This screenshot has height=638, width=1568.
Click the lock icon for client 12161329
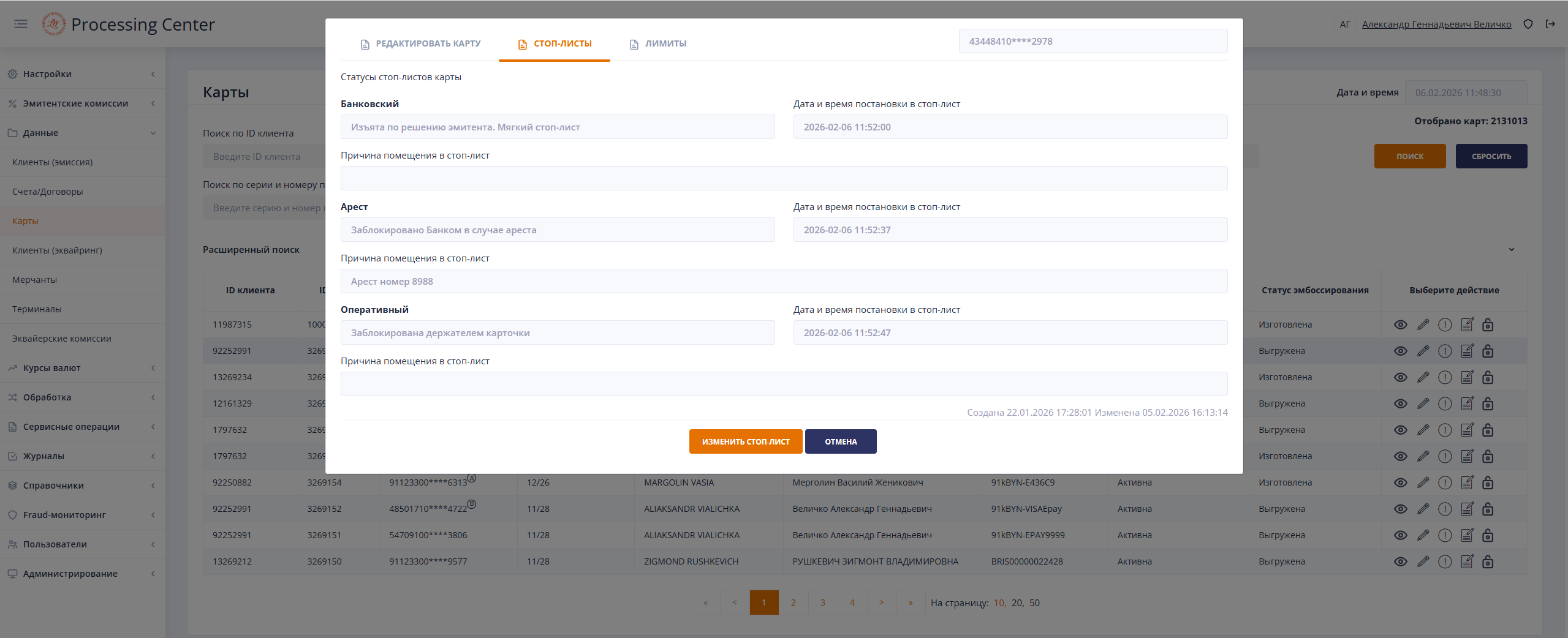coord(1487,403)
